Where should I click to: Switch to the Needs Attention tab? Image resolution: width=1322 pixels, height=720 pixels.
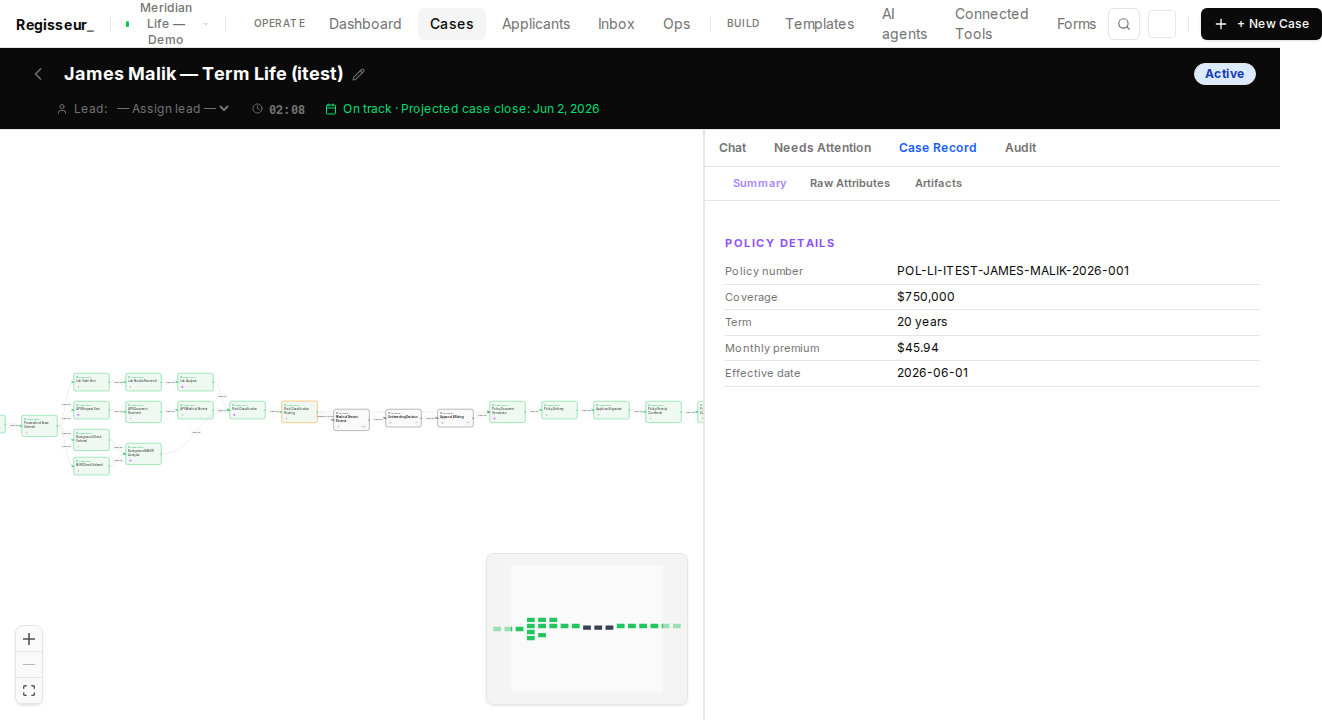point(822,148)
